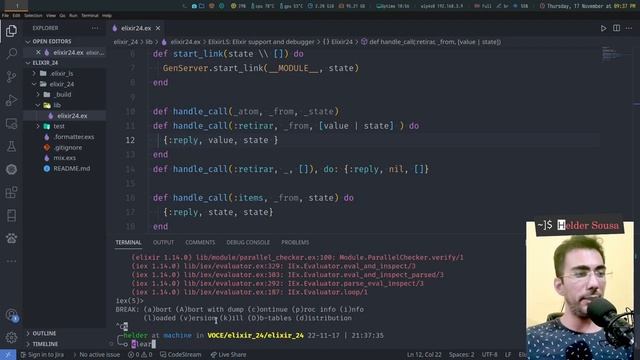Open Remote Explorer view

(11, 123)
